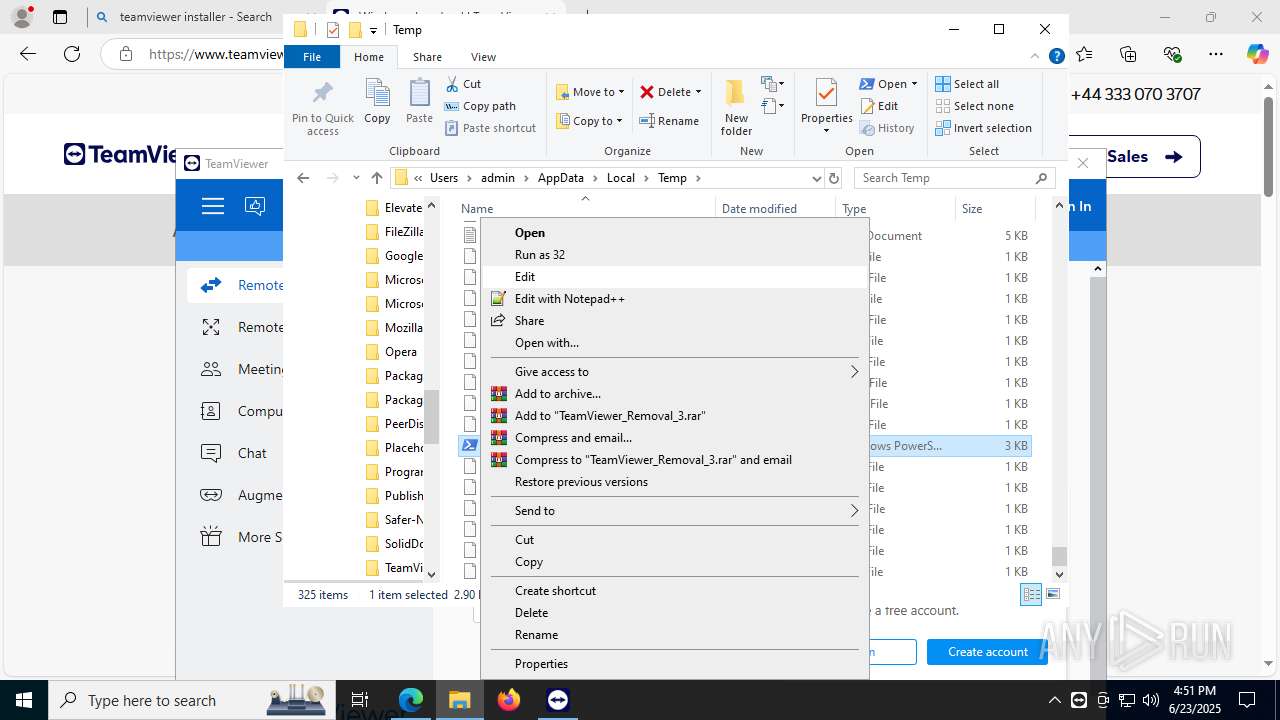Open TeamViewer hamburger menu
Image resolution: width=1280 pixels, height=720 pixels.
pyautogui.click(x=212, y=206)
